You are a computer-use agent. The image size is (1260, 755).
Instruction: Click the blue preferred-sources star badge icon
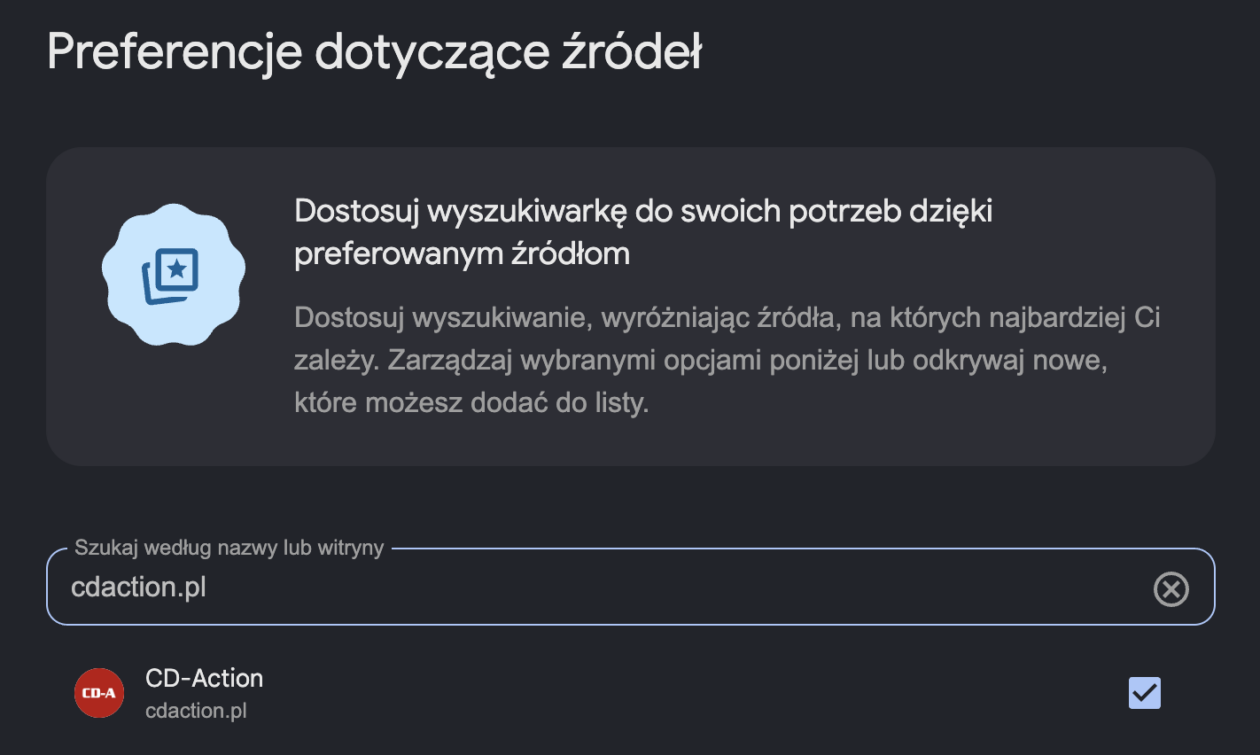170,274
